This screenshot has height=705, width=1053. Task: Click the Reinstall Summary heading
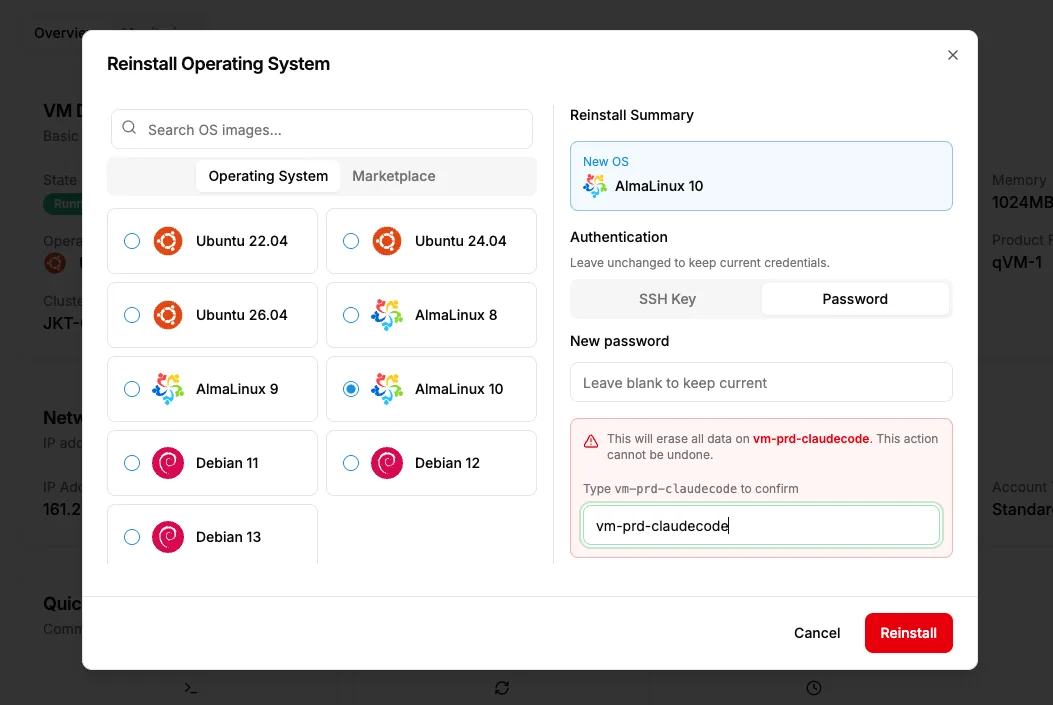631,115
